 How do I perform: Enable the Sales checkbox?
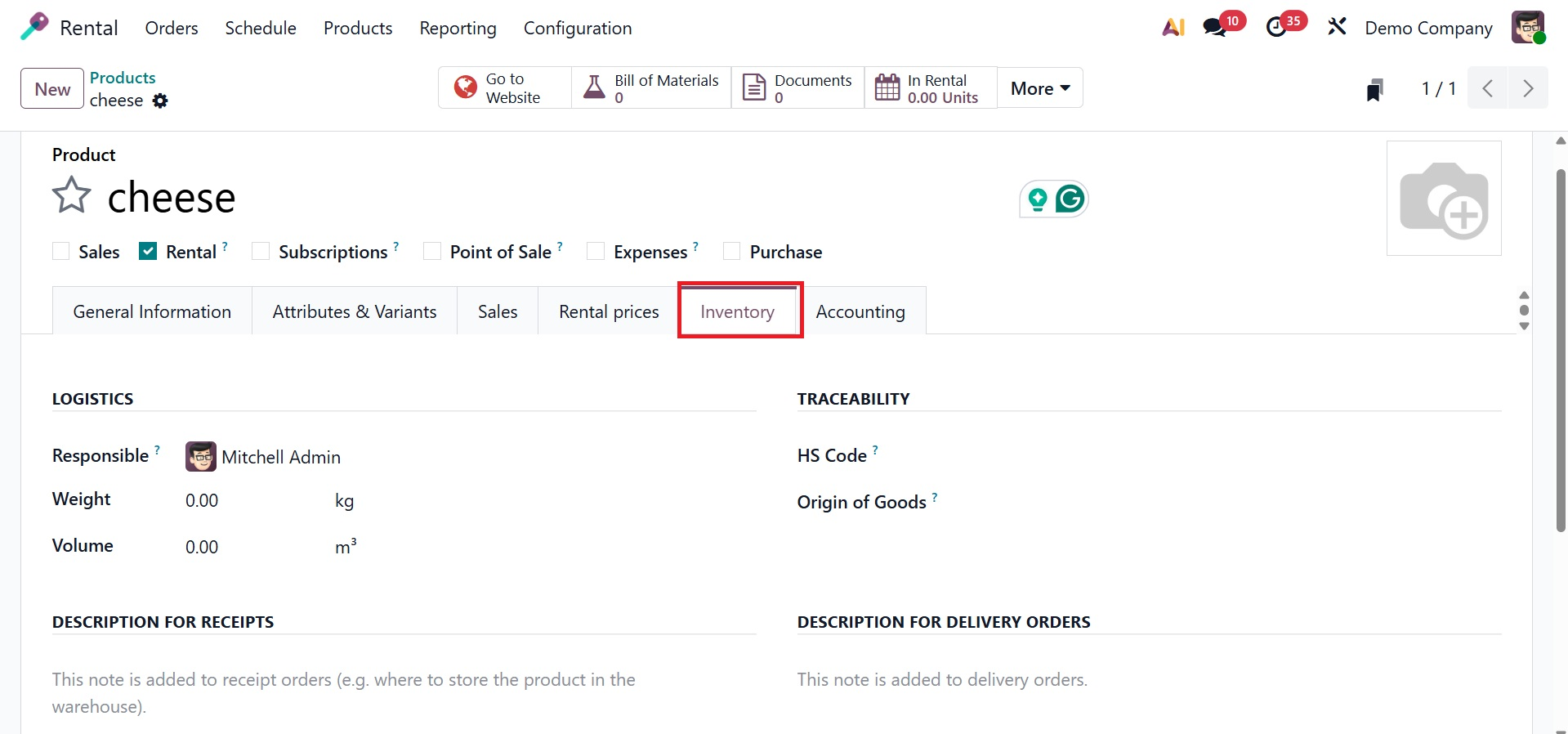61,252
